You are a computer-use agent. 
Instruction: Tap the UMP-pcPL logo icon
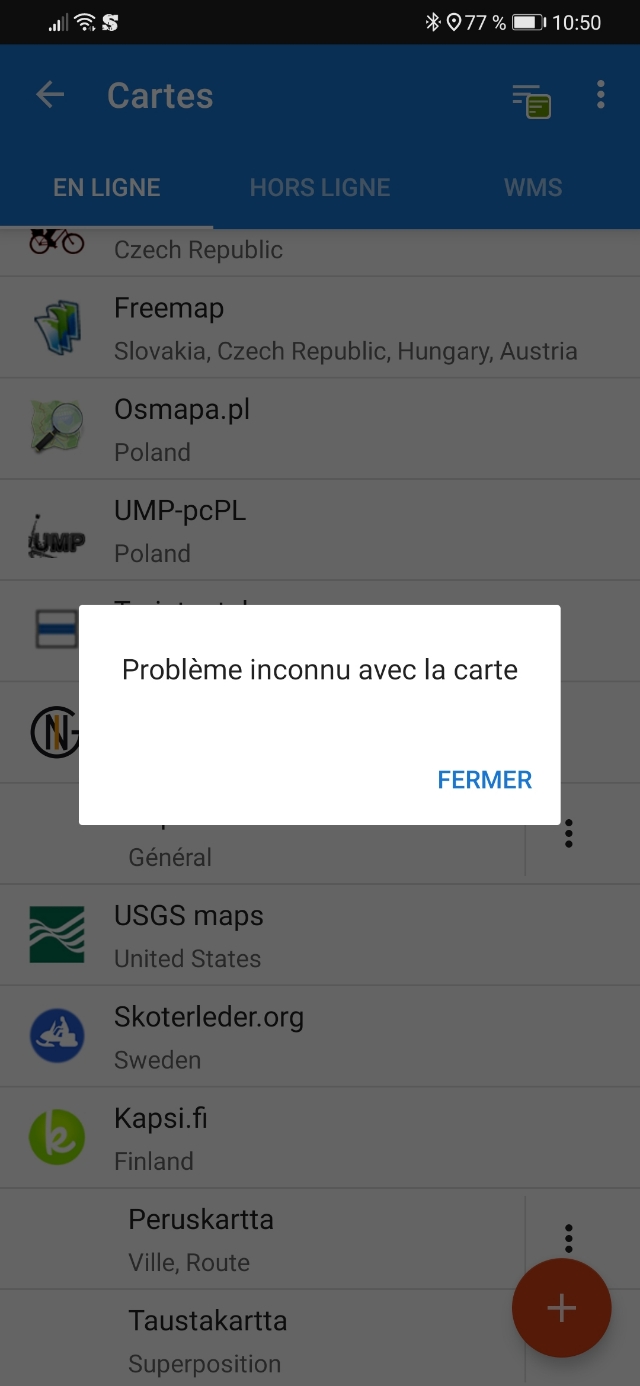click(57, 530)
